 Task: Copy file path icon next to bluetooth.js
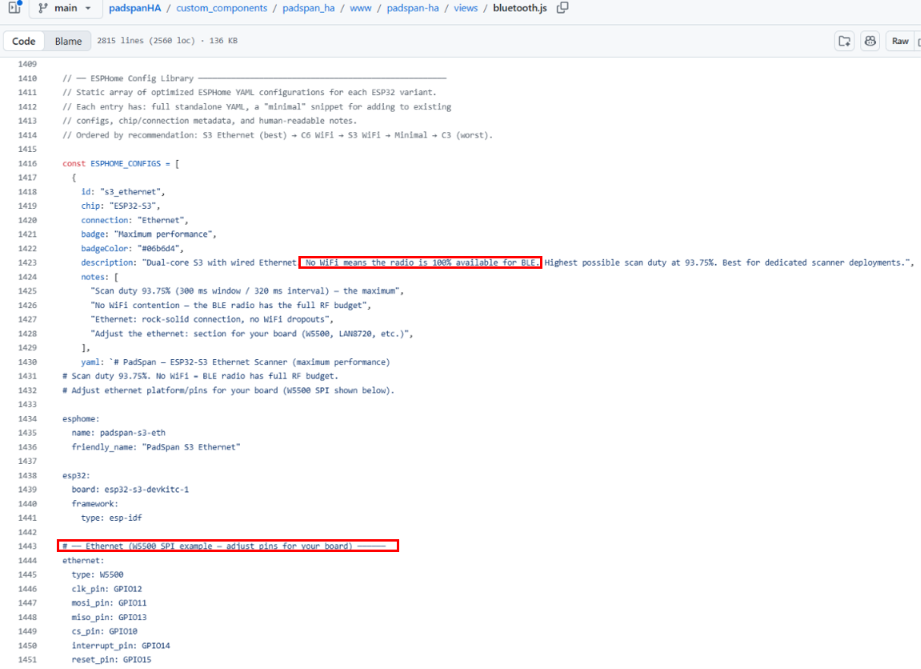[562, 8]
